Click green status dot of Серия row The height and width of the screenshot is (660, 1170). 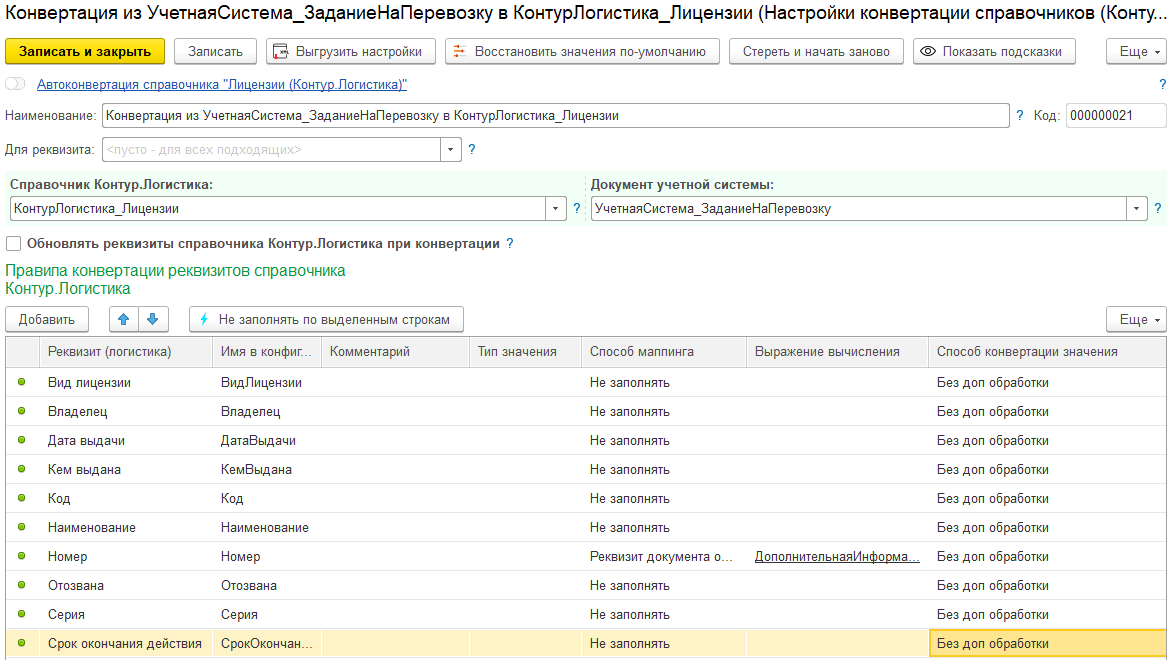(x=22, y=614)
